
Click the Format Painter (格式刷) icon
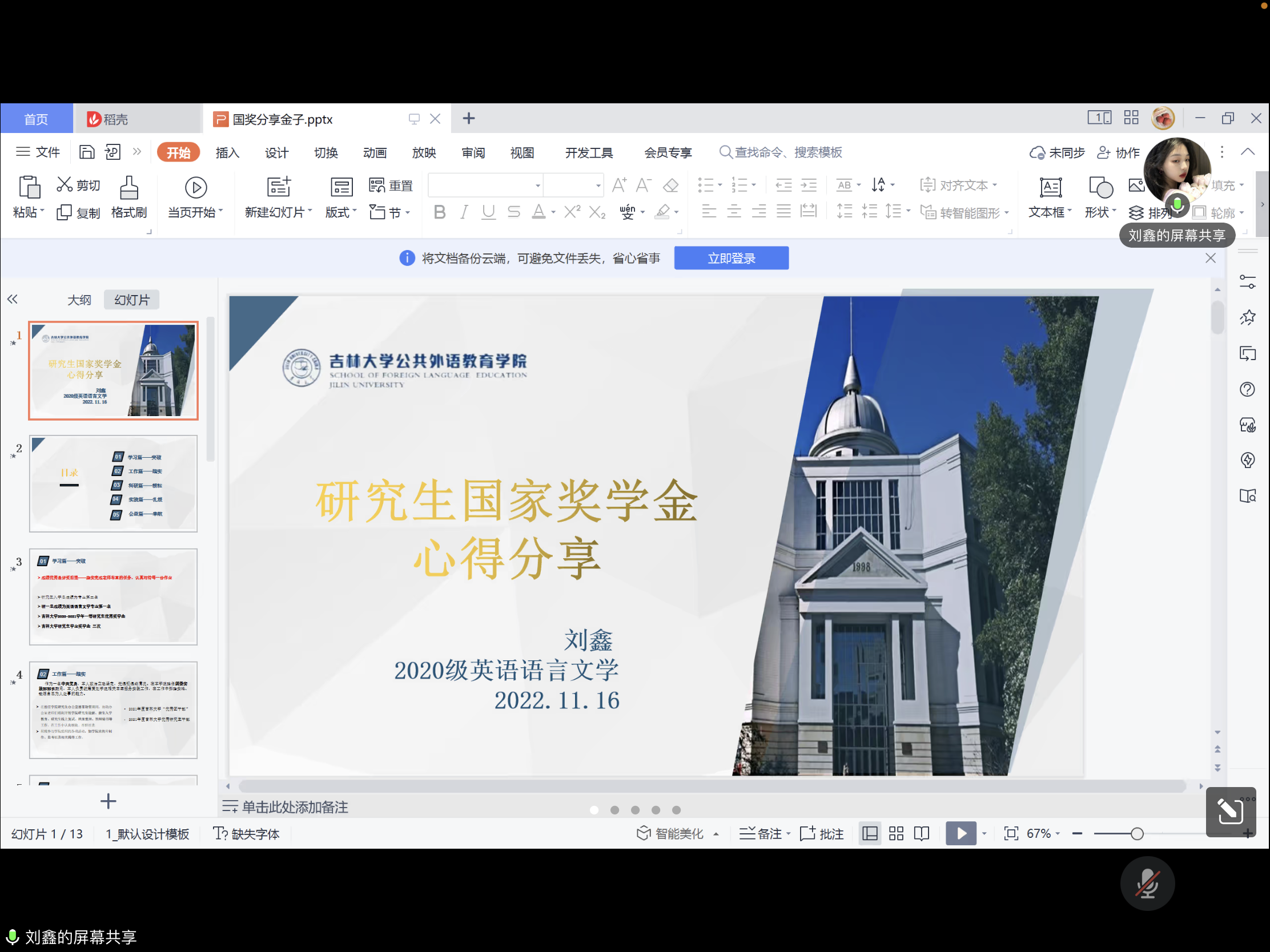(128, 188)
